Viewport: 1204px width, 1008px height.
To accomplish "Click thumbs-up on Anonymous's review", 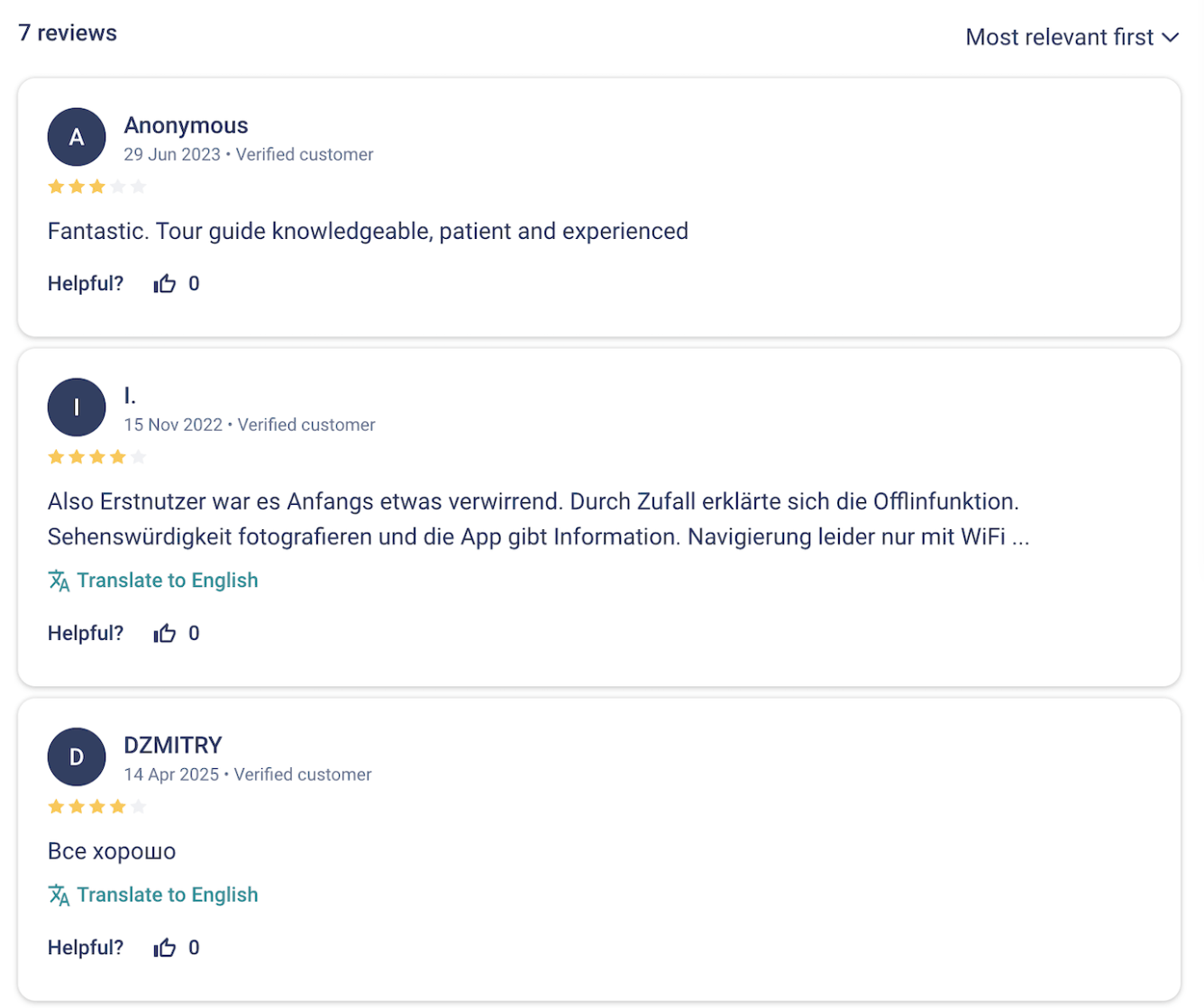I will point(165,284).
